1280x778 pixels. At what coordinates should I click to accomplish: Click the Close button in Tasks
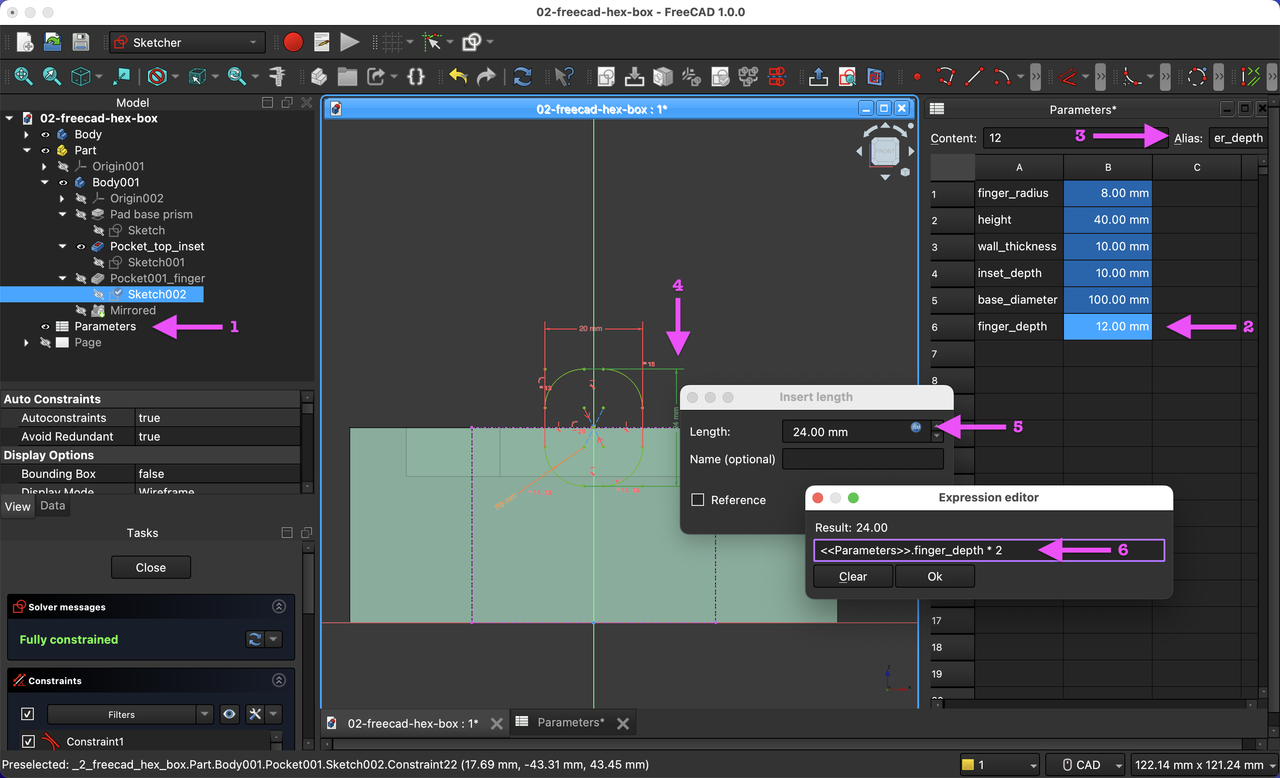(x=151, y=567)
